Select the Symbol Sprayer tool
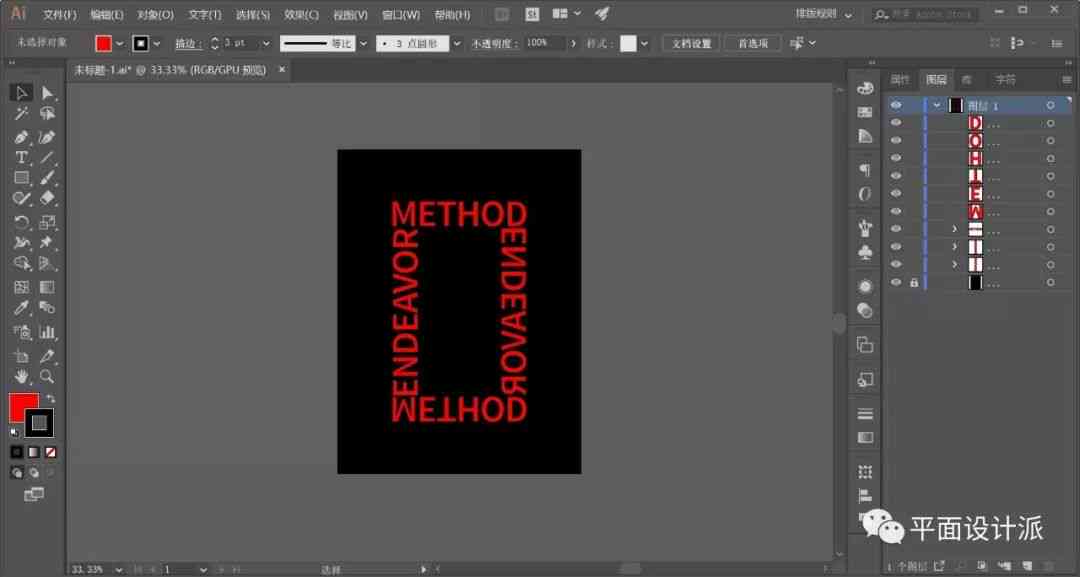This screenshot has height=577, width=1080. click(x=21, y=333)
